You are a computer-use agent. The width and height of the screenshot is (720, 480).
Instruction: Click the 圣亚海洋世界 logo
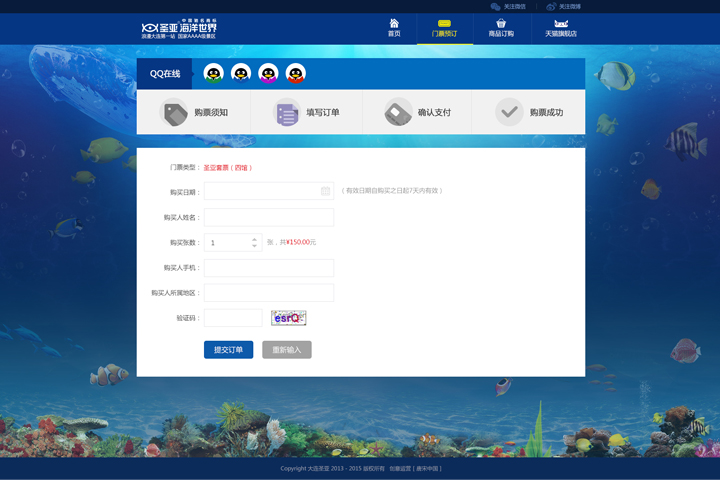click(179, 29)
